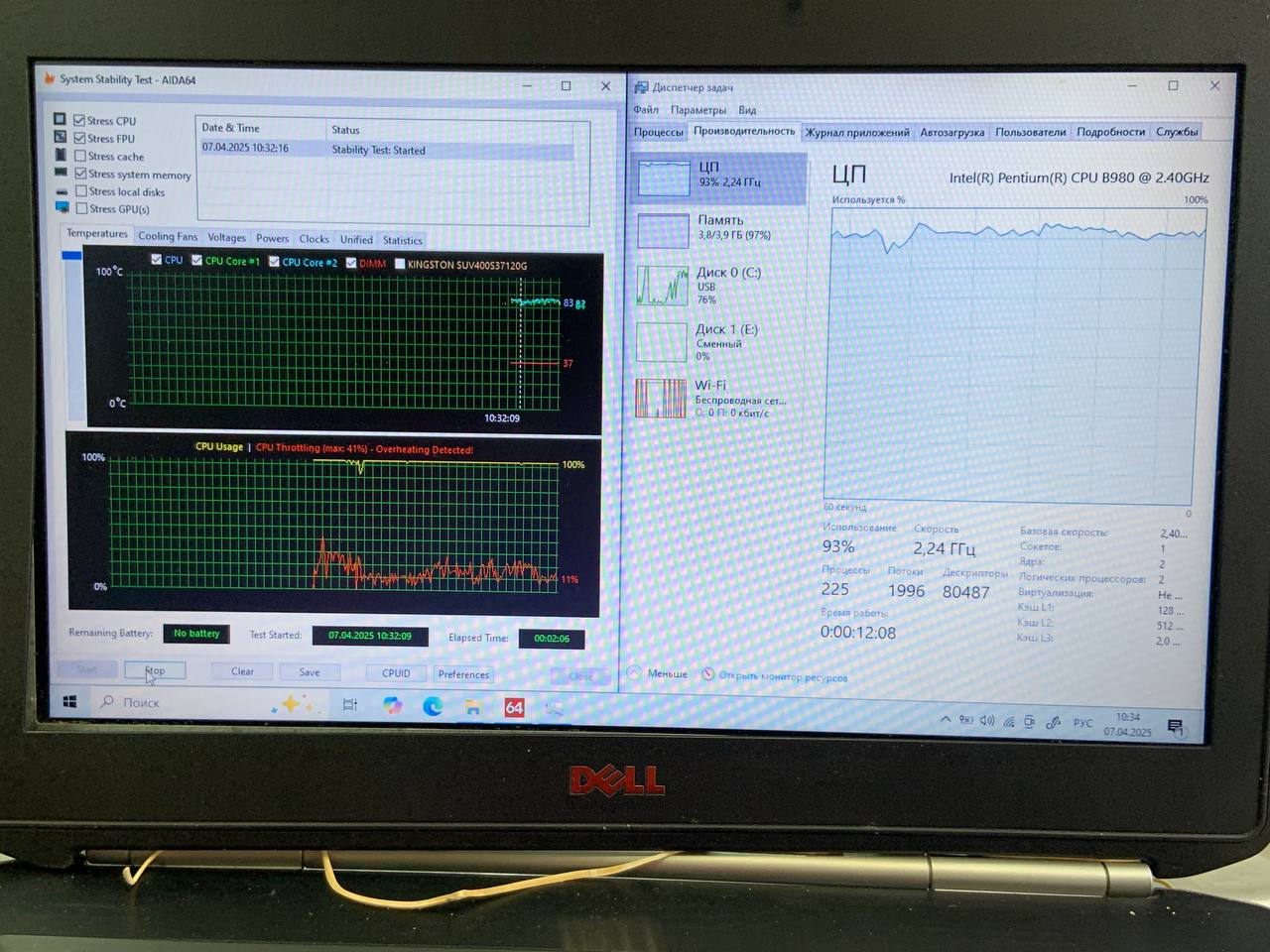The width and height of the screenshot is (1270, 952).
Task: Tick the Stress GPU(s) checkbox
Action: [82, 209]
